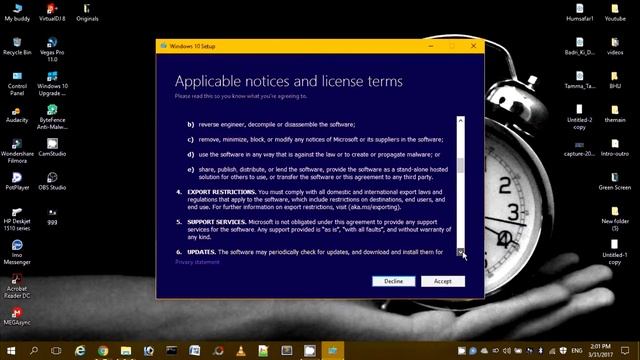Image resolution: width=640 pixels, height=360 pixels.
Task: Open the Privacy statement link
Action: [197, 262]
